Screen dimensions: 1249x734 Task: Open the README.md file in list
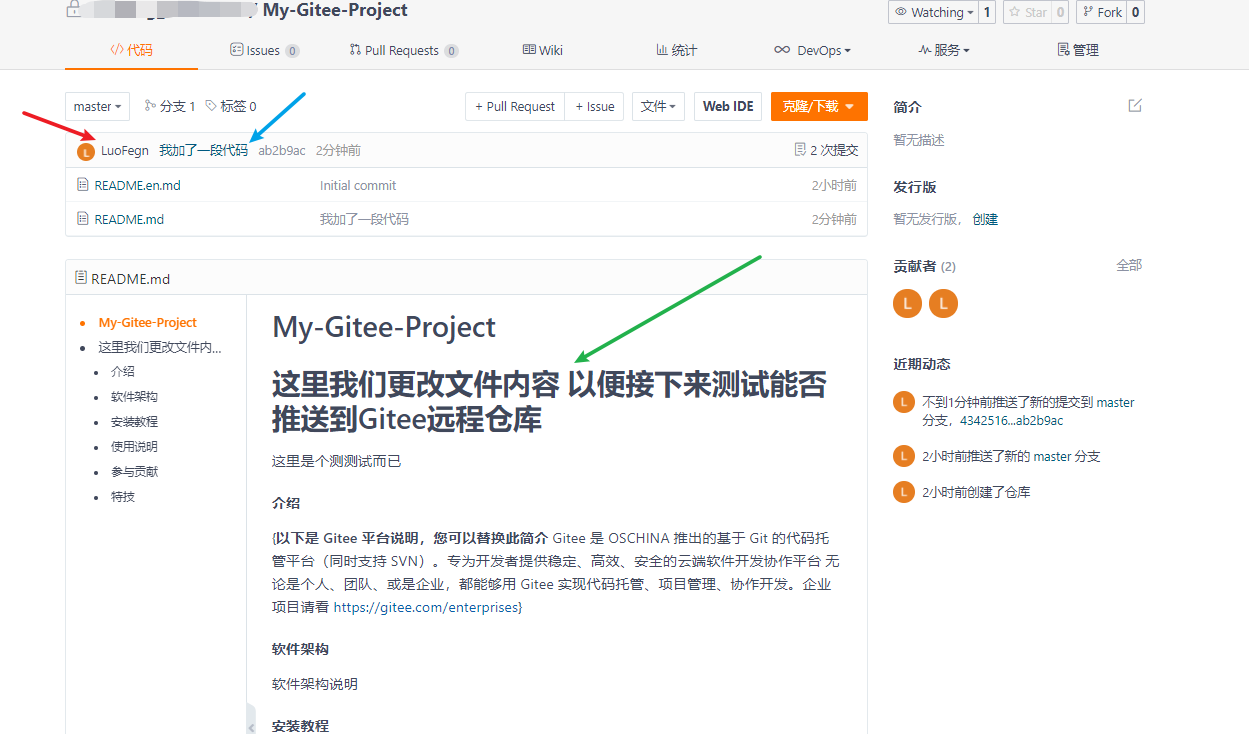[x=129, y=219]
